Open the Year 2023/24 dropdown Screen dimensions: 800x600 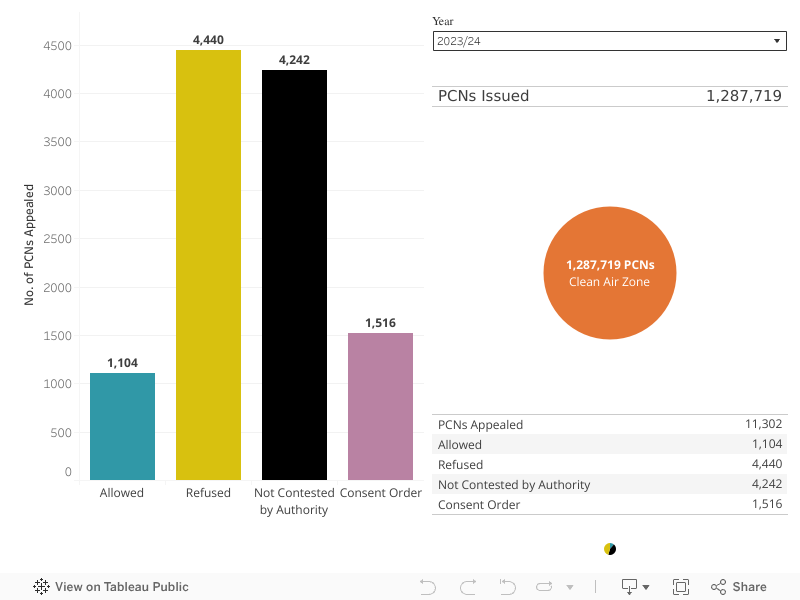(x=608, y=41)
